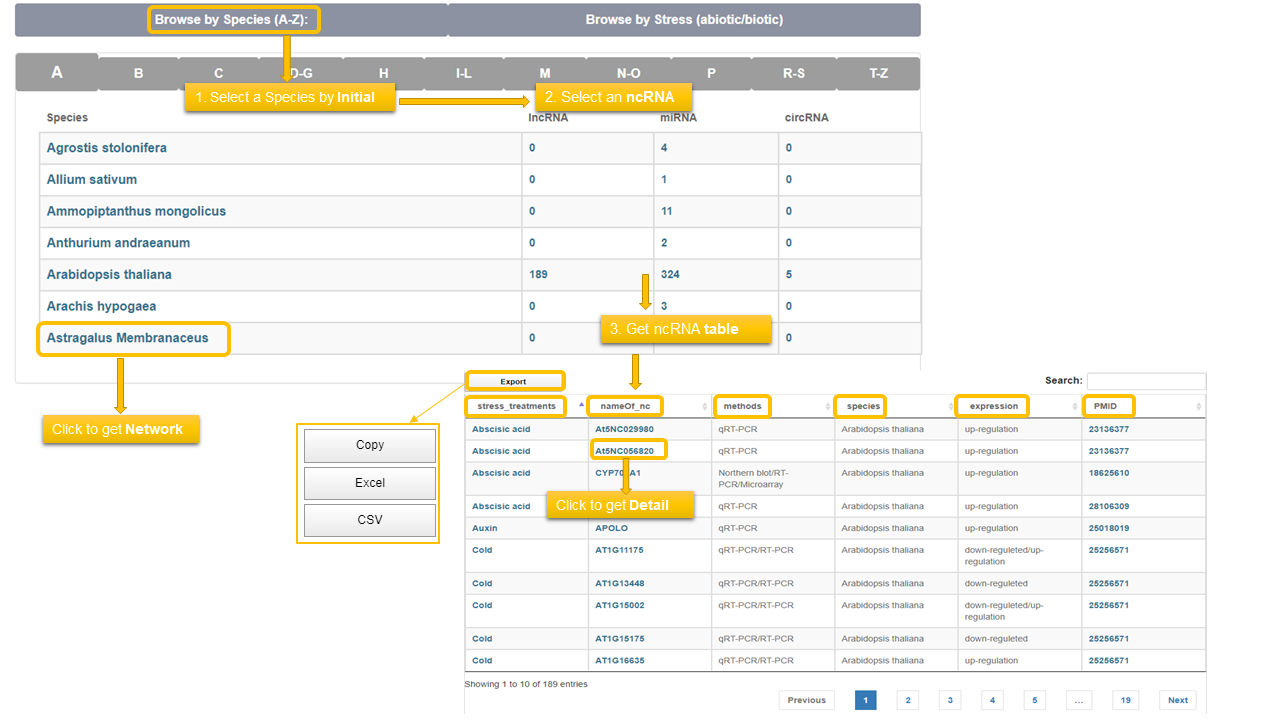This screenshot has height=720, width=1280.
Task: Export the table as Excel
Action: [370, 483]
